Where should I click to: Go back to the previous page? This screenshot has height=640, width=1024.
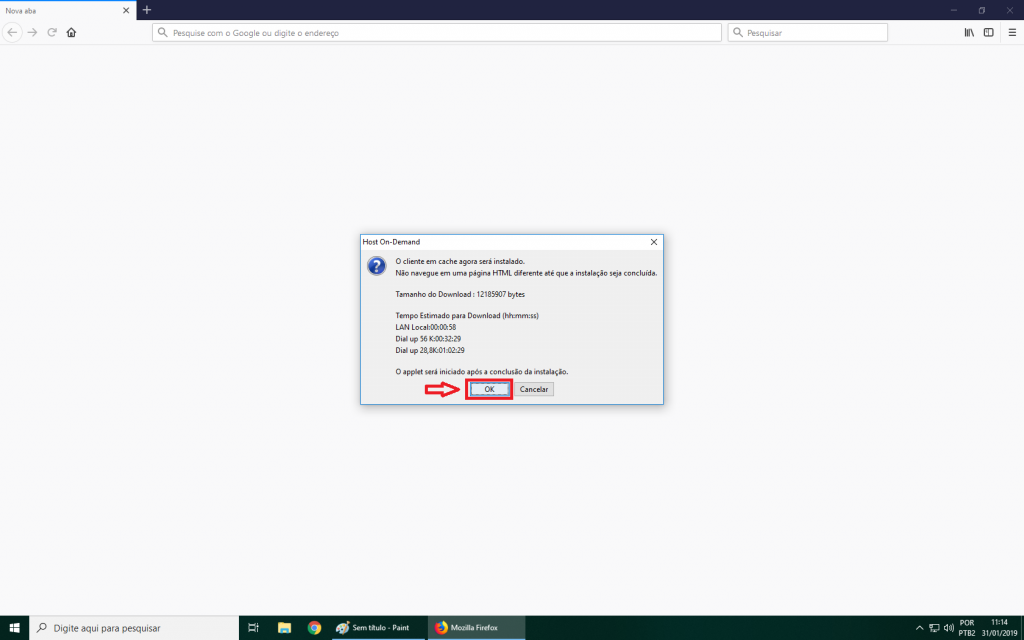[x=13, y=32]
